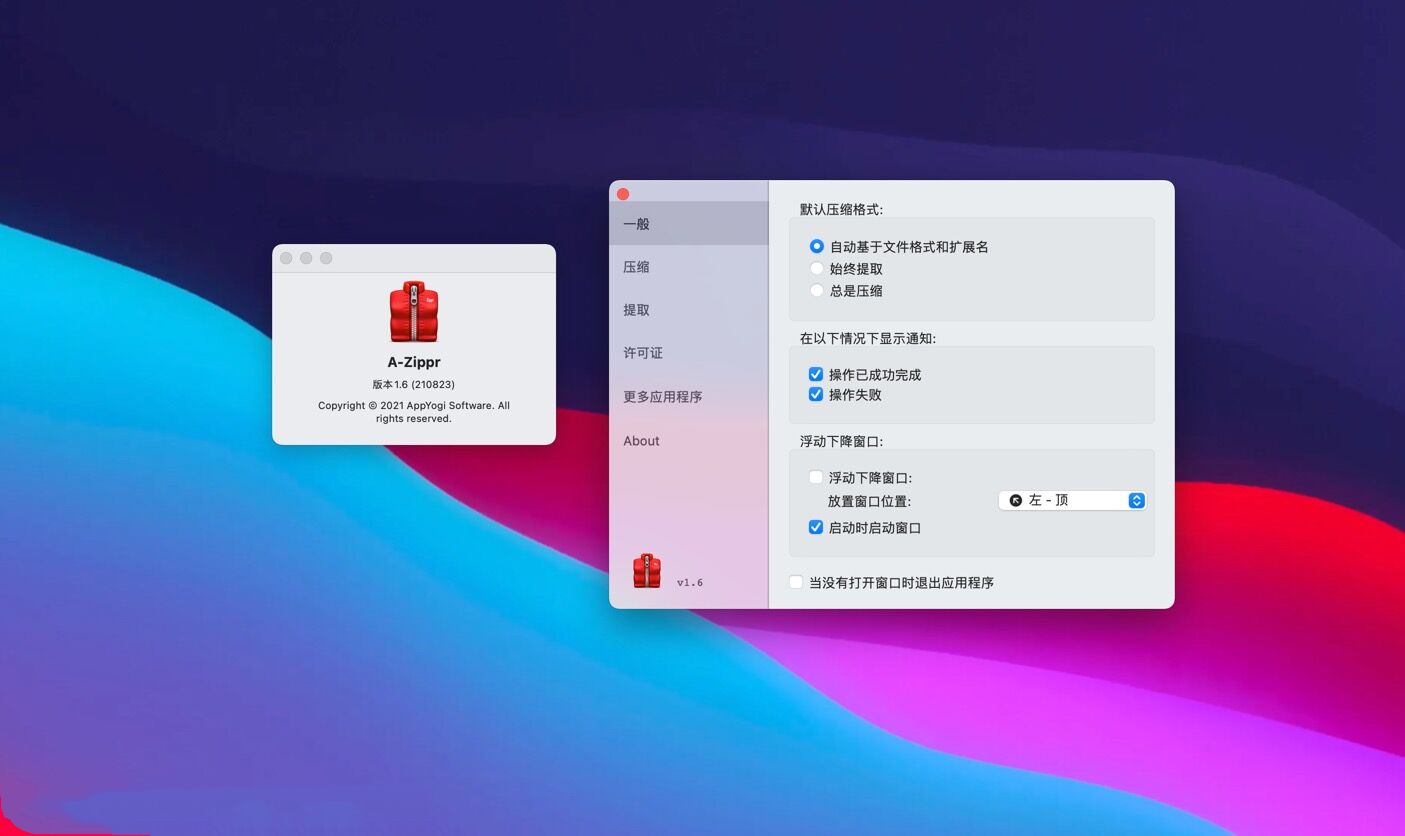Screen dimensions: 1405x836
Task: Click the 在以下情况下显示通知 heading
Action: pos(868,338)
